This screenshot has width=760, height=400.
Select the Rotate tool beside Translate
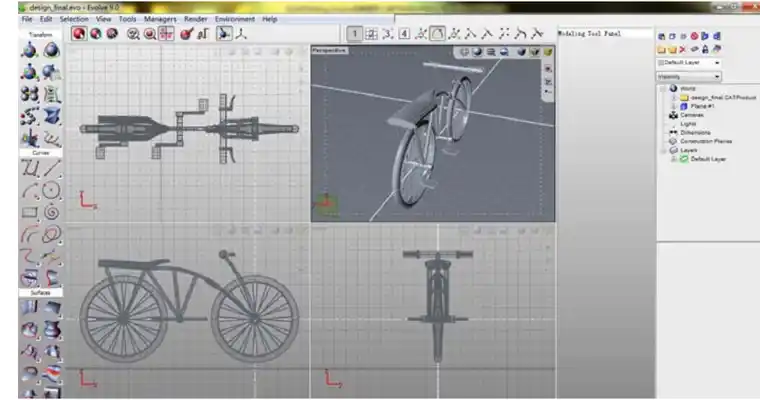coord(51,50)
